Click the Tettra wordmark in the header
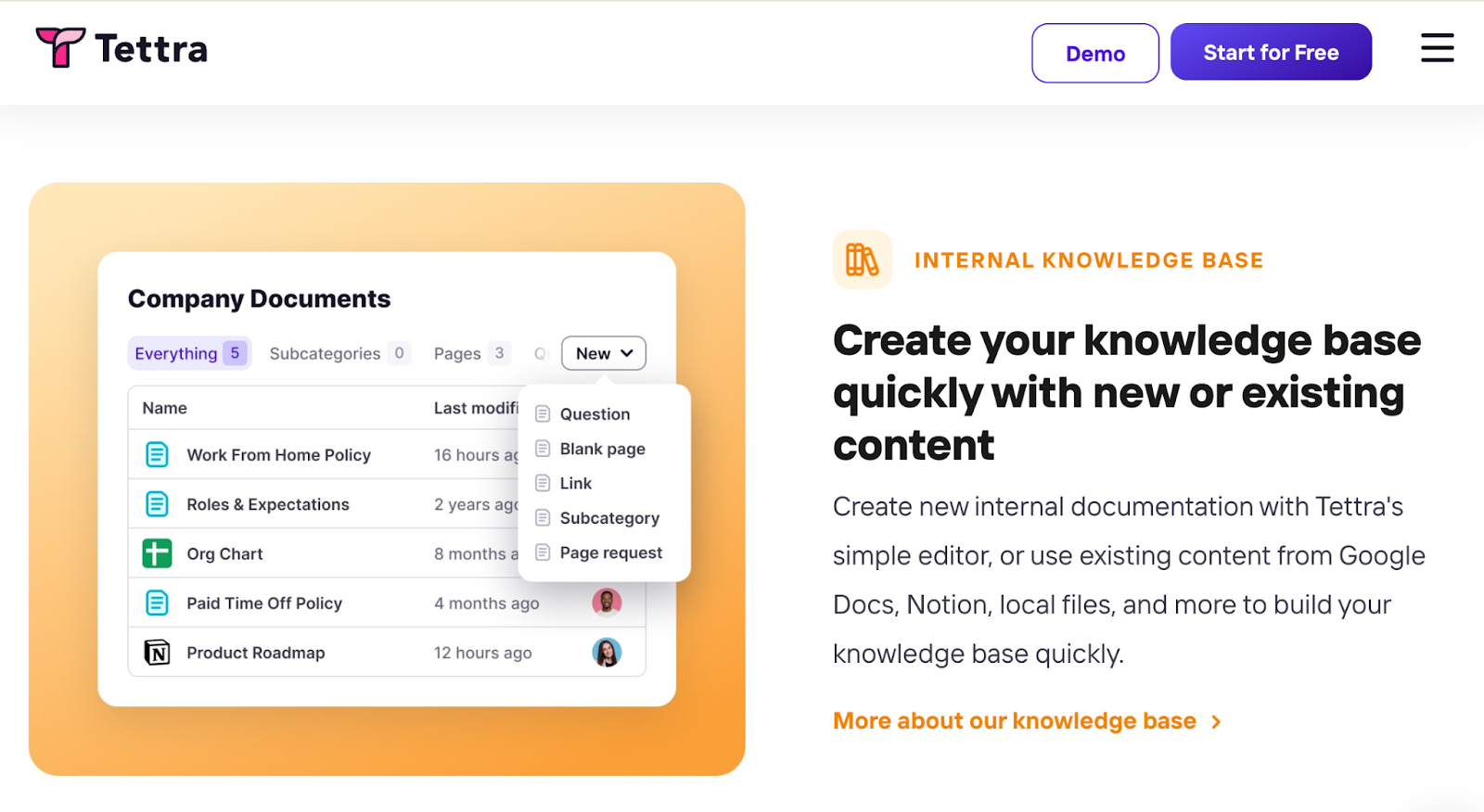This screenshot has width=1484, height=812. 151,49
